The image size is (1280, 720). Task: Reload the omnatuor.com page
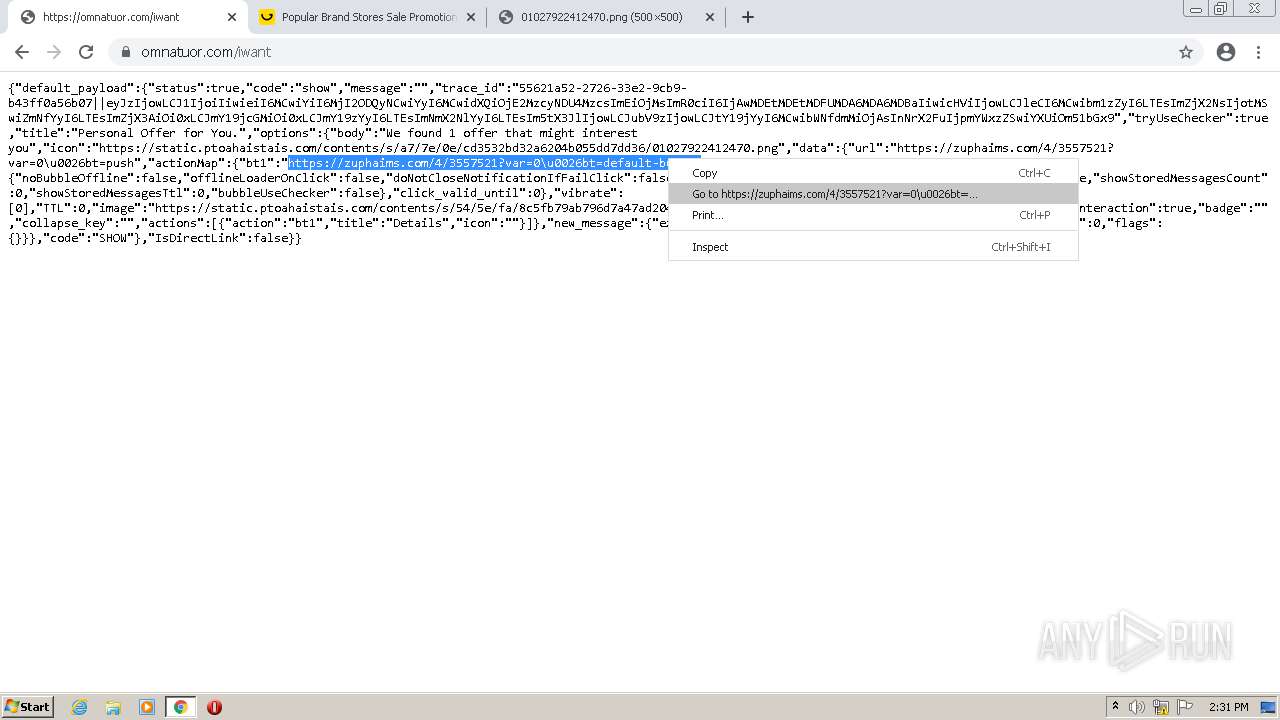[86, 52]
